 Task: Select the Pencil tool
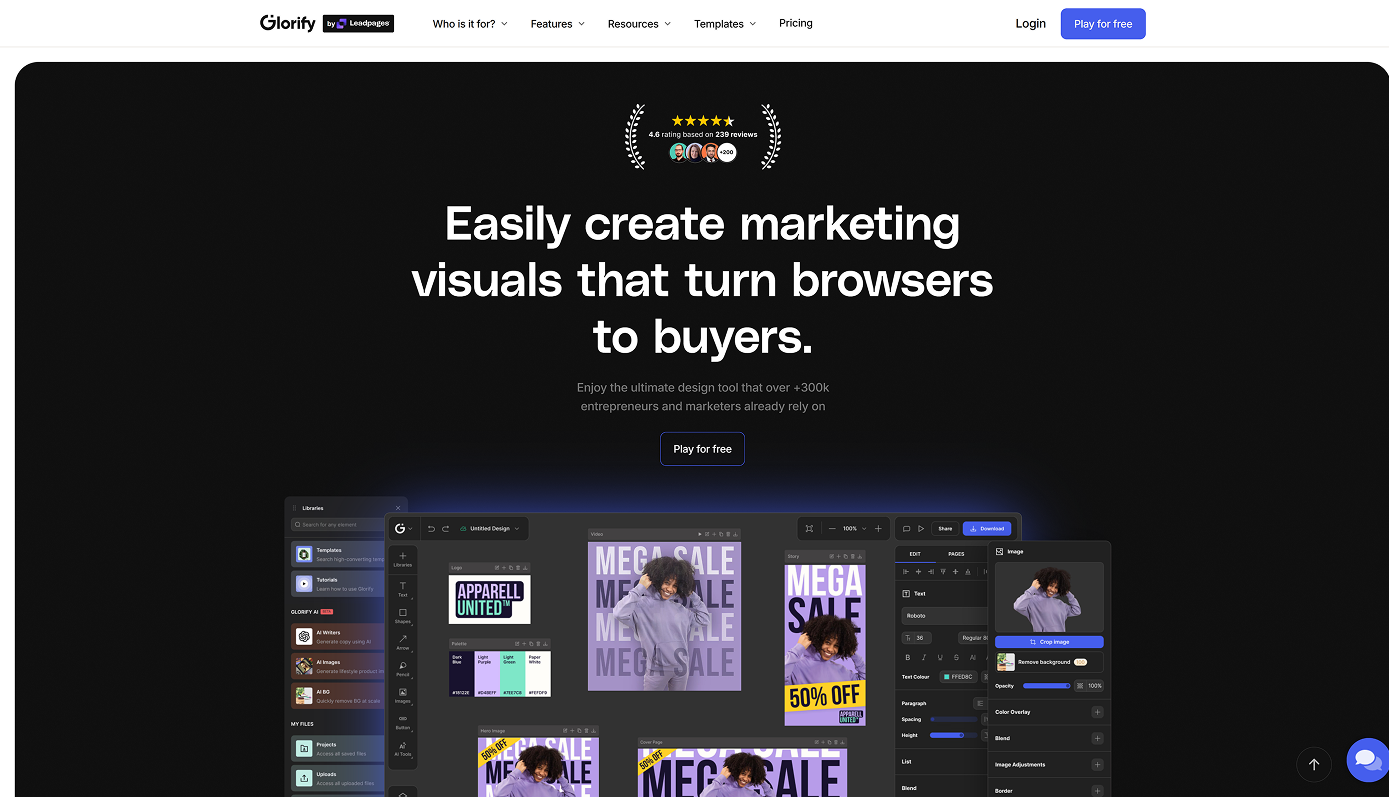pyautogui.click(x=403, y=668)
